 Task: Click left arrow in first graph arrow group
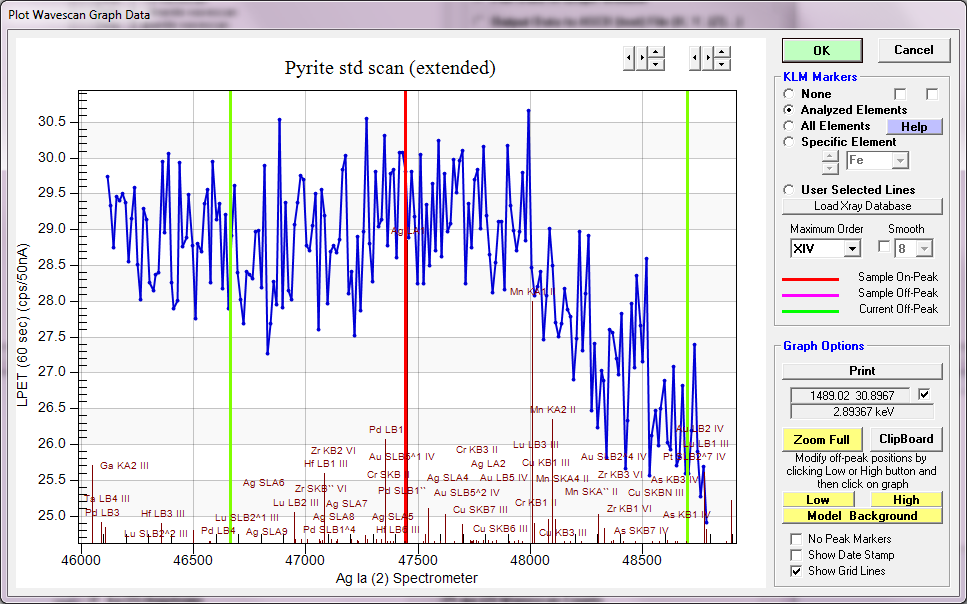[628, 58]
